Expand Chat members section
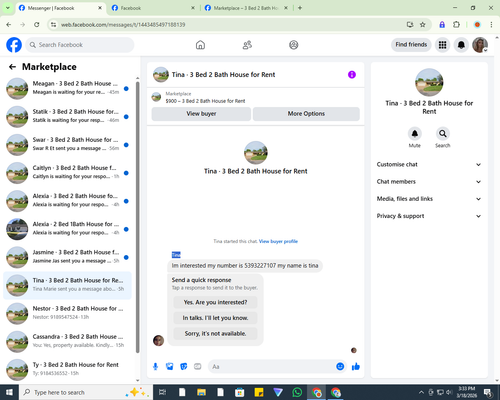This screenshot has width=500, height=400. [429, 182]
